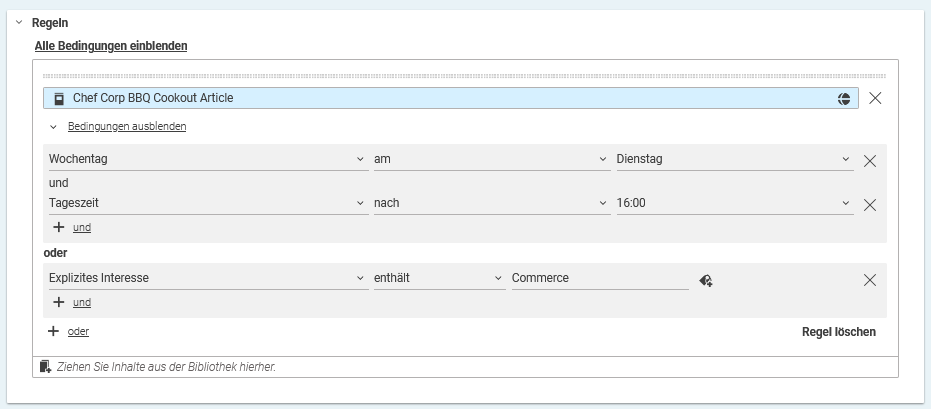The width and height of the screenshot is (931, 409).
Task: Delete the Explizites Interesse condition row
Action: point(869,280)
